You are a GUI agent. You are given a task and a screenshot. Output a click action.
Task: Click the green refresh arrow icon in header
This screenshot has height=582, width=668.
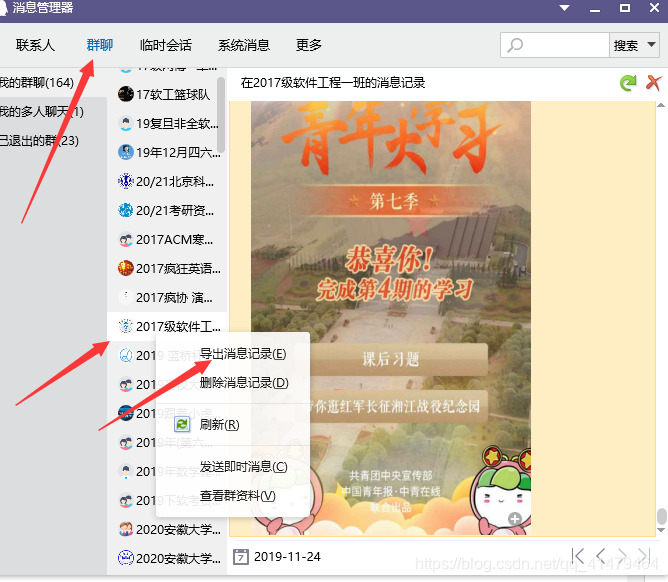[628, 83]
